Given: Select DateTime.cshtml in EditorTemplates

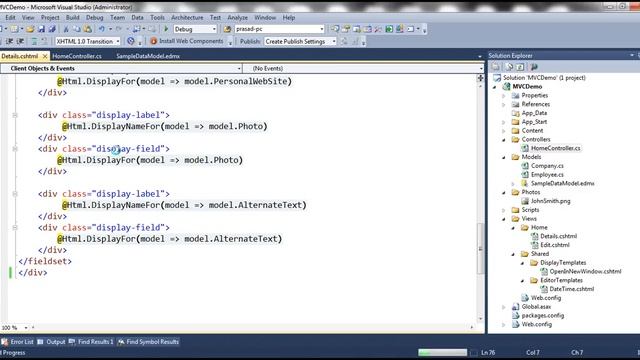Looking at the screenshot, I should coord(572,289).
